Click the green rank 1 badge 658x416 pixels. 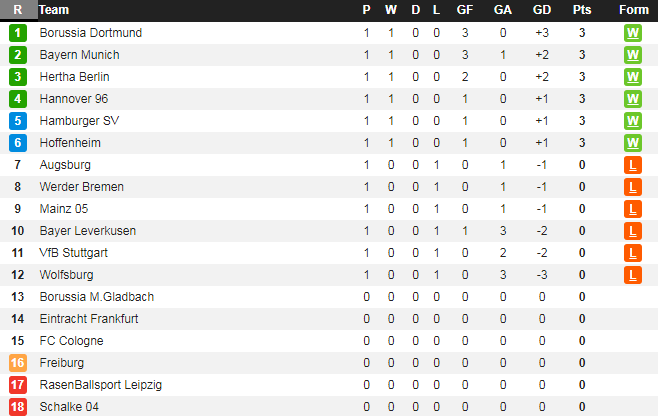click(17, 33)
